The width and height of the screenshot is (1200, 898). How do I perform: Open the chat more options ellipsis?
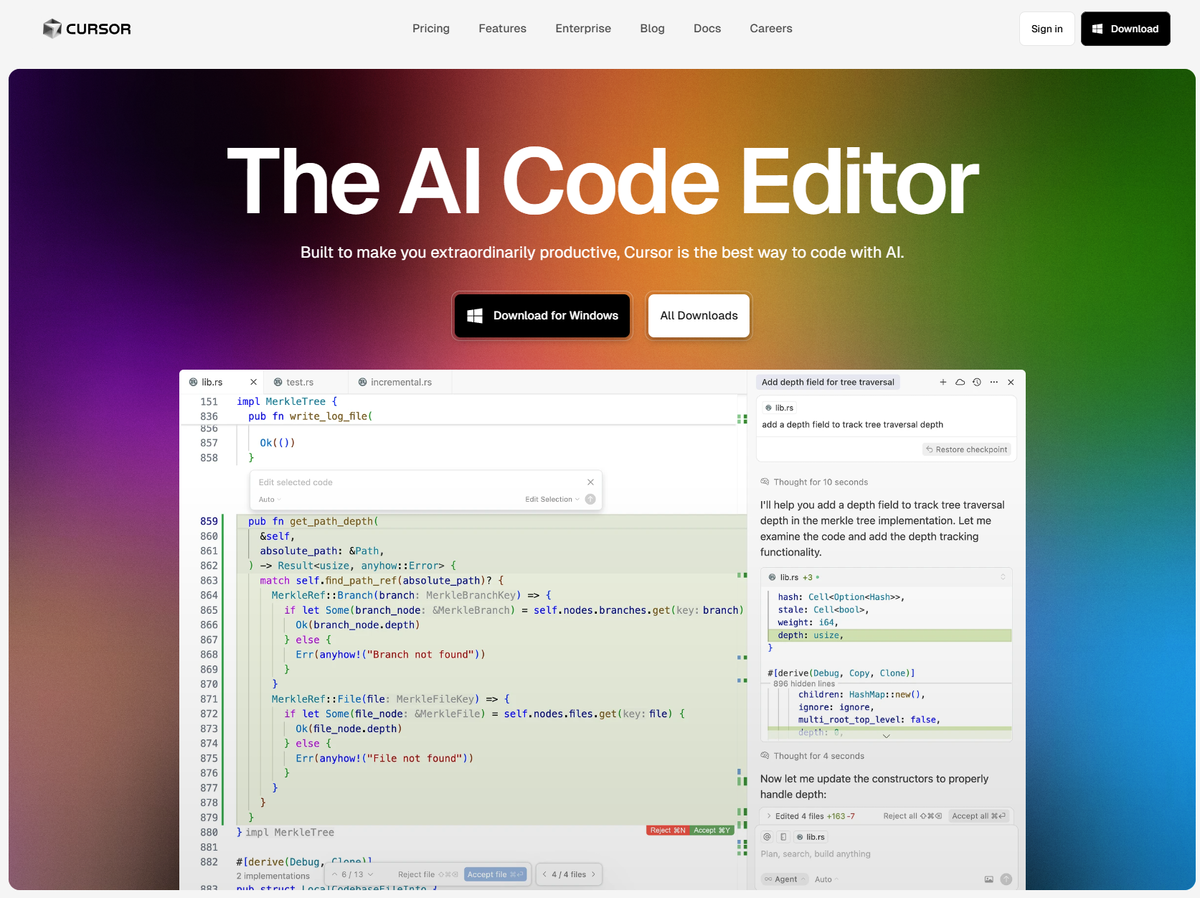pos(993,382)
